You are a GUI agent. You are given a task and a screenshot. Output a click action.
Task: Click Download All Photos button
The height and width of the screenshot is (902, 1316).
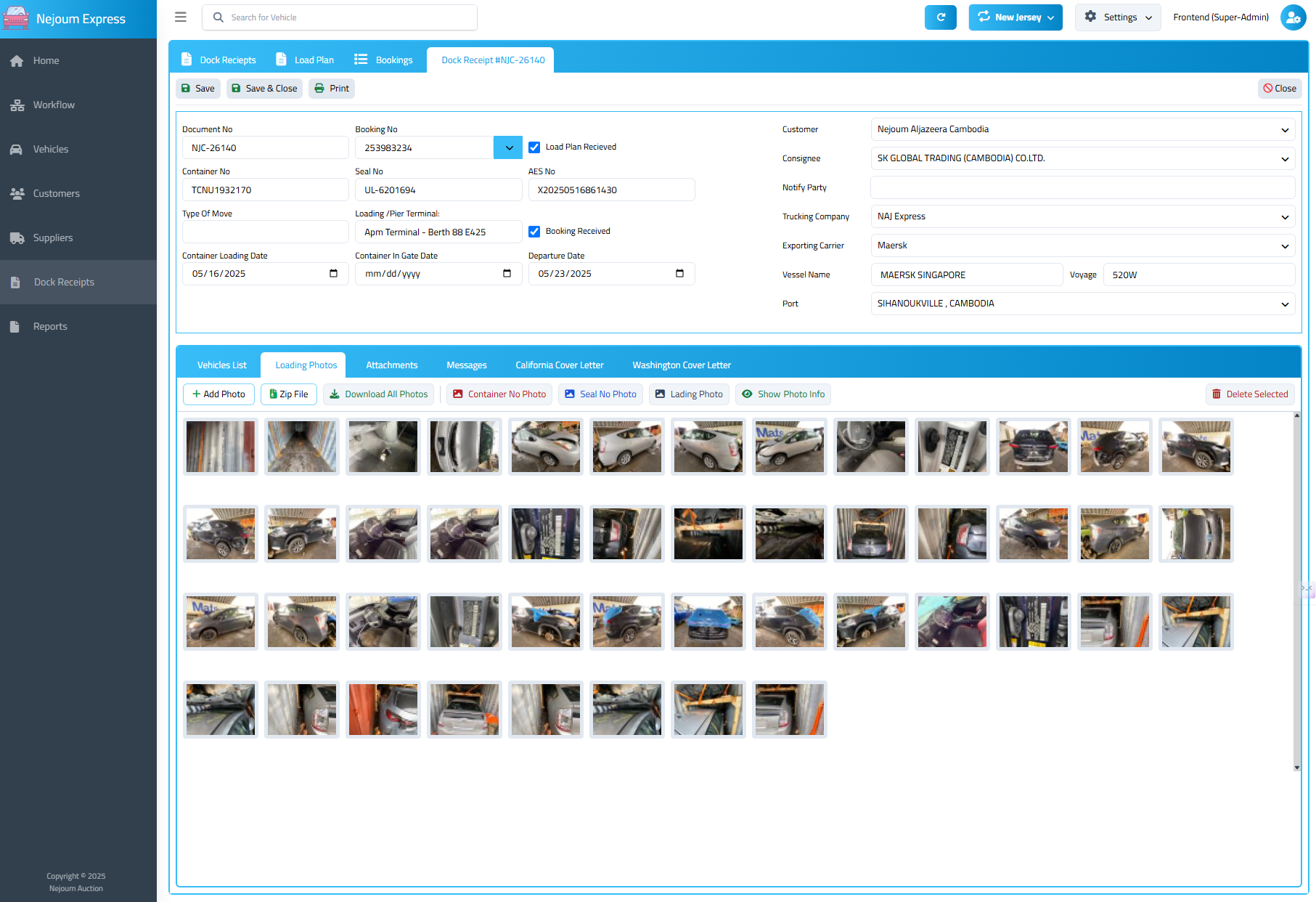[378, 394]
